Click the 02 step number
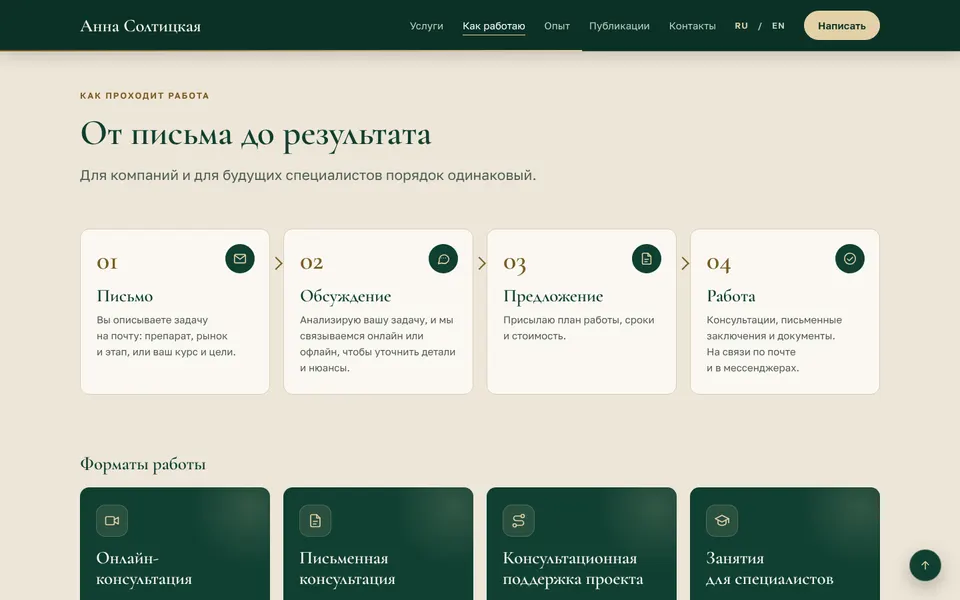Screen dimensions: 960x600 click(x=312, y=262)
